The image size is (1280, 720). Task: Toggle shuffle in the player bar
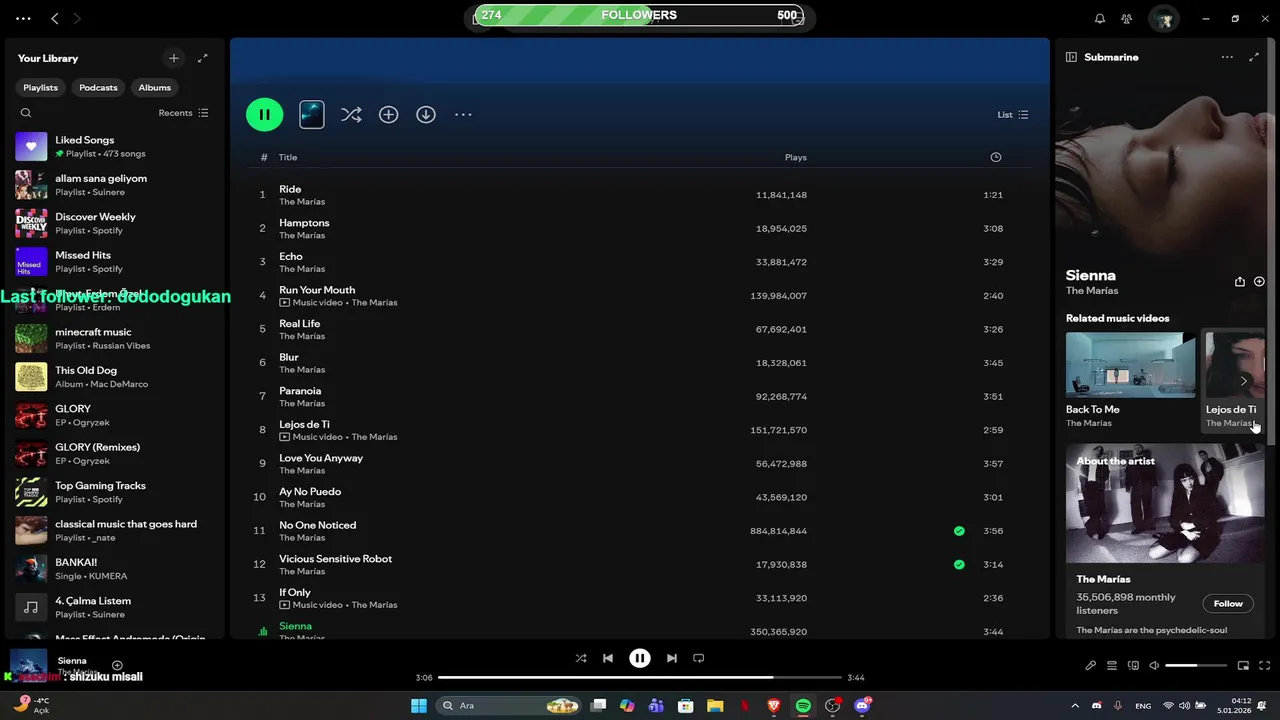[581, 658]
